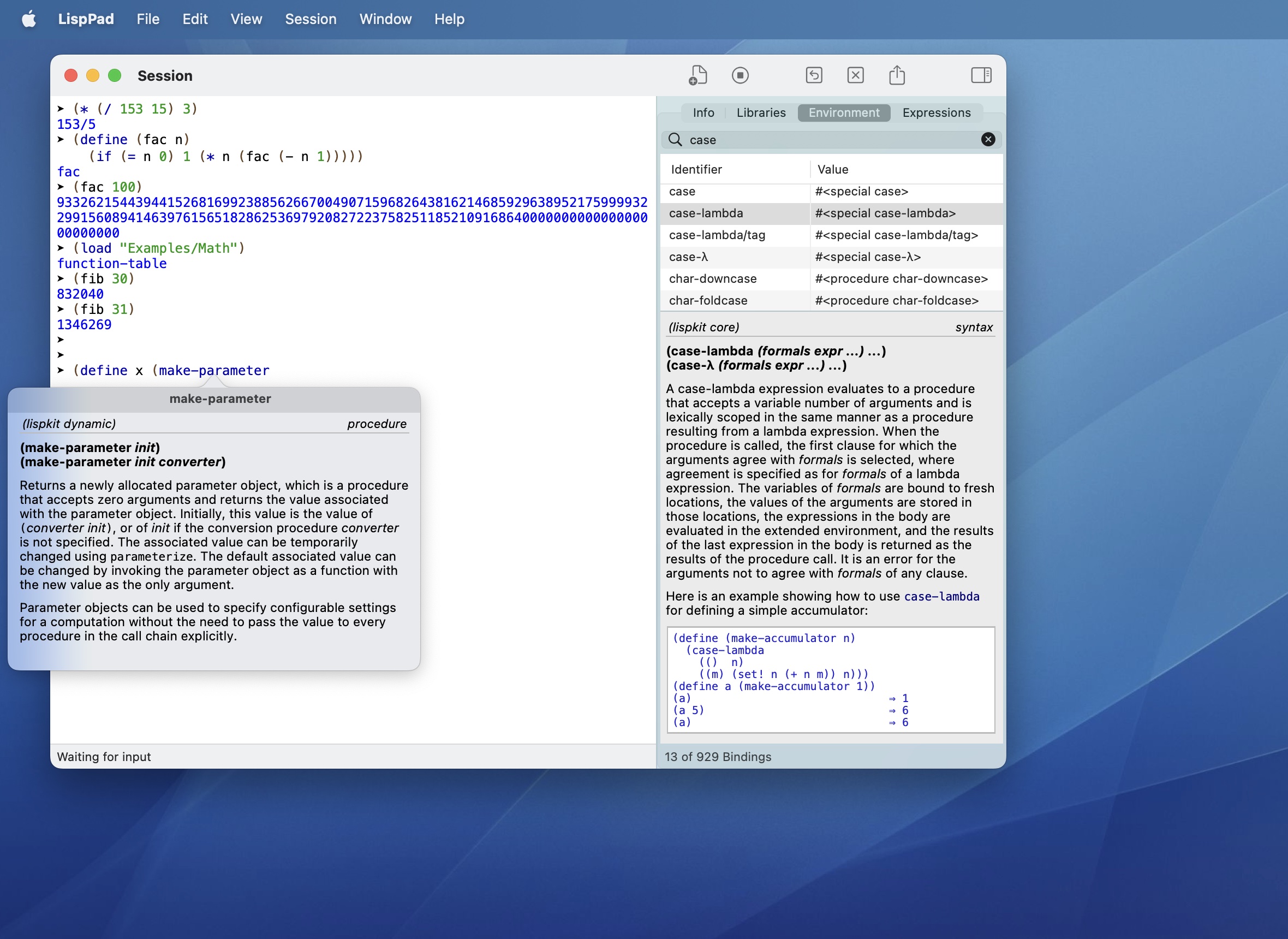This screenshot has width=1288, height=939.
Task: Click the clear console X icon
Action: (x=855, y=75)
